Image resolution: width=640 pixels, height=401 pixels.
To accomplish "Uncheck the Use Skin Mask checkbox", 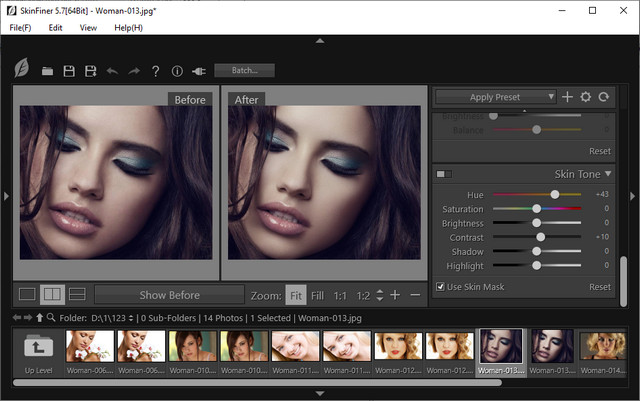I will click(441, 287).
